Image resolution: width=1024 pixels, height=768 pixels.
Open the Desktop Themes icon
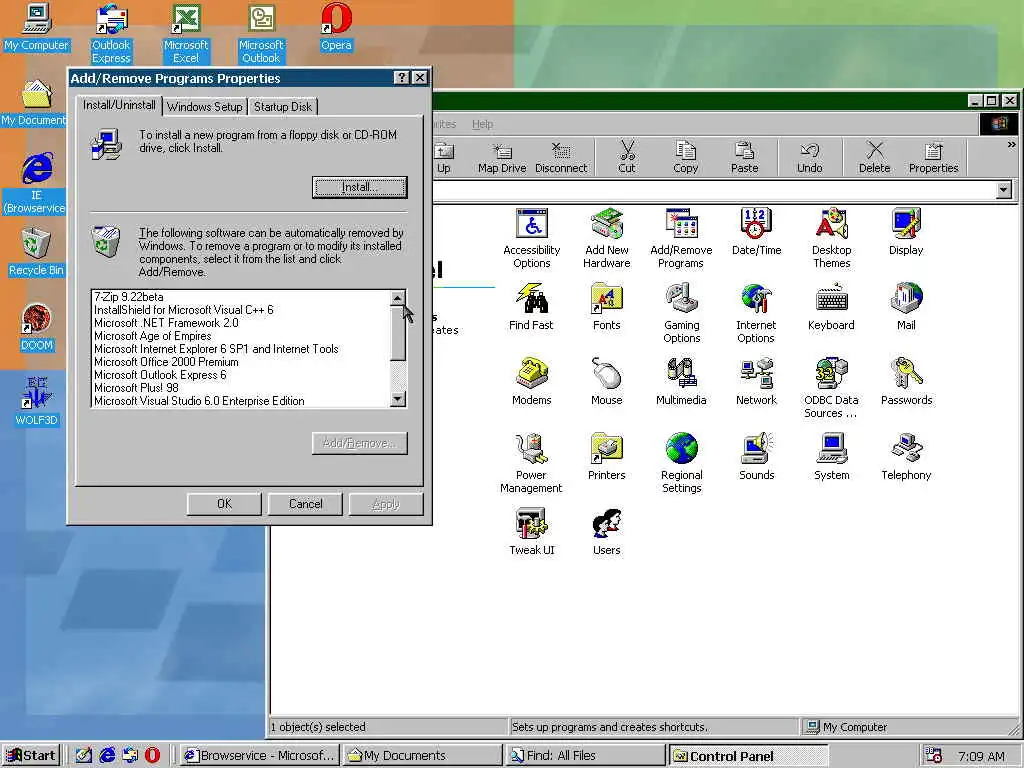click(831, 238)
